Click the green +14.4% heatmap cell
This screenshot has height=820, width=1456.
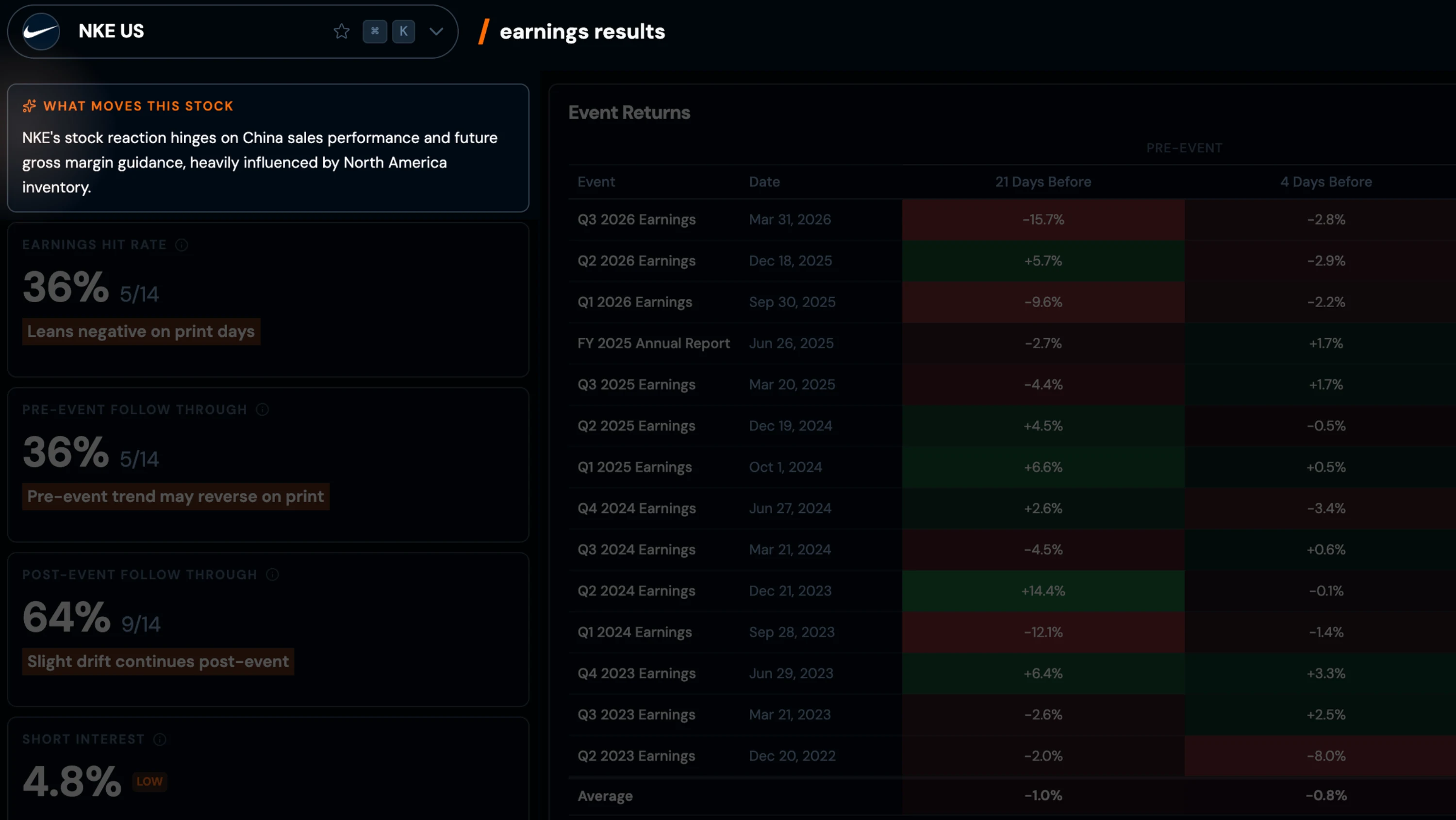1043,590
